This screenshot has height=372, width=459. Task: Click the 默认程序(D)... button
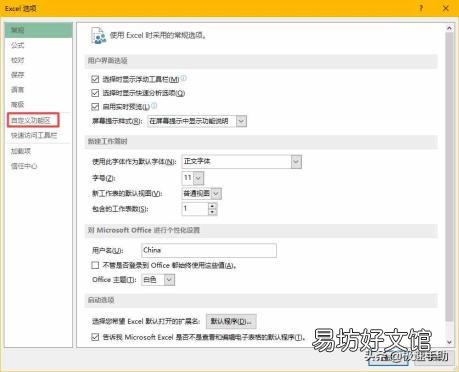(231, 321)
